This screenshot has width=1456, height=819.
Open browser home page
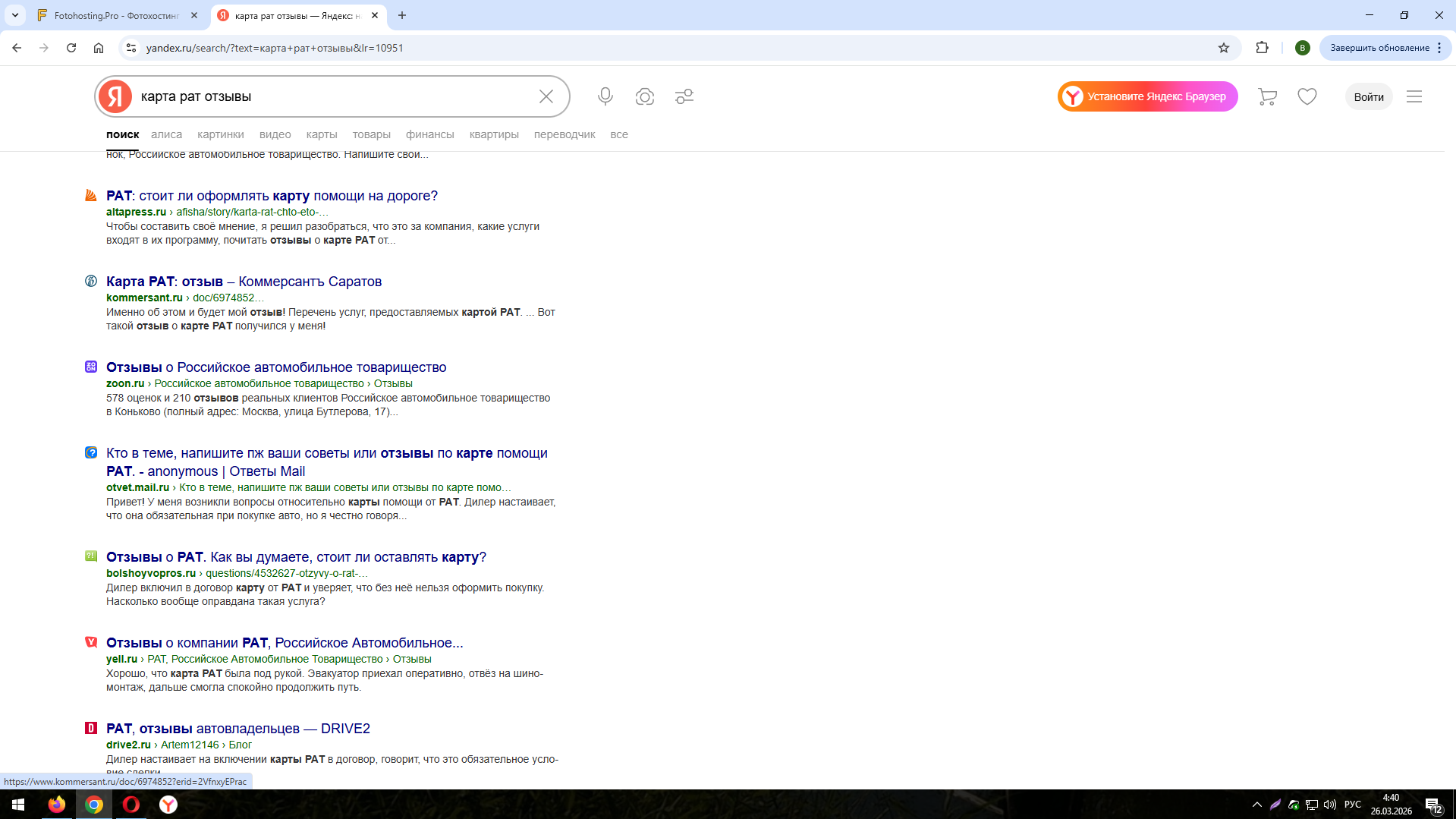point(99,48)
